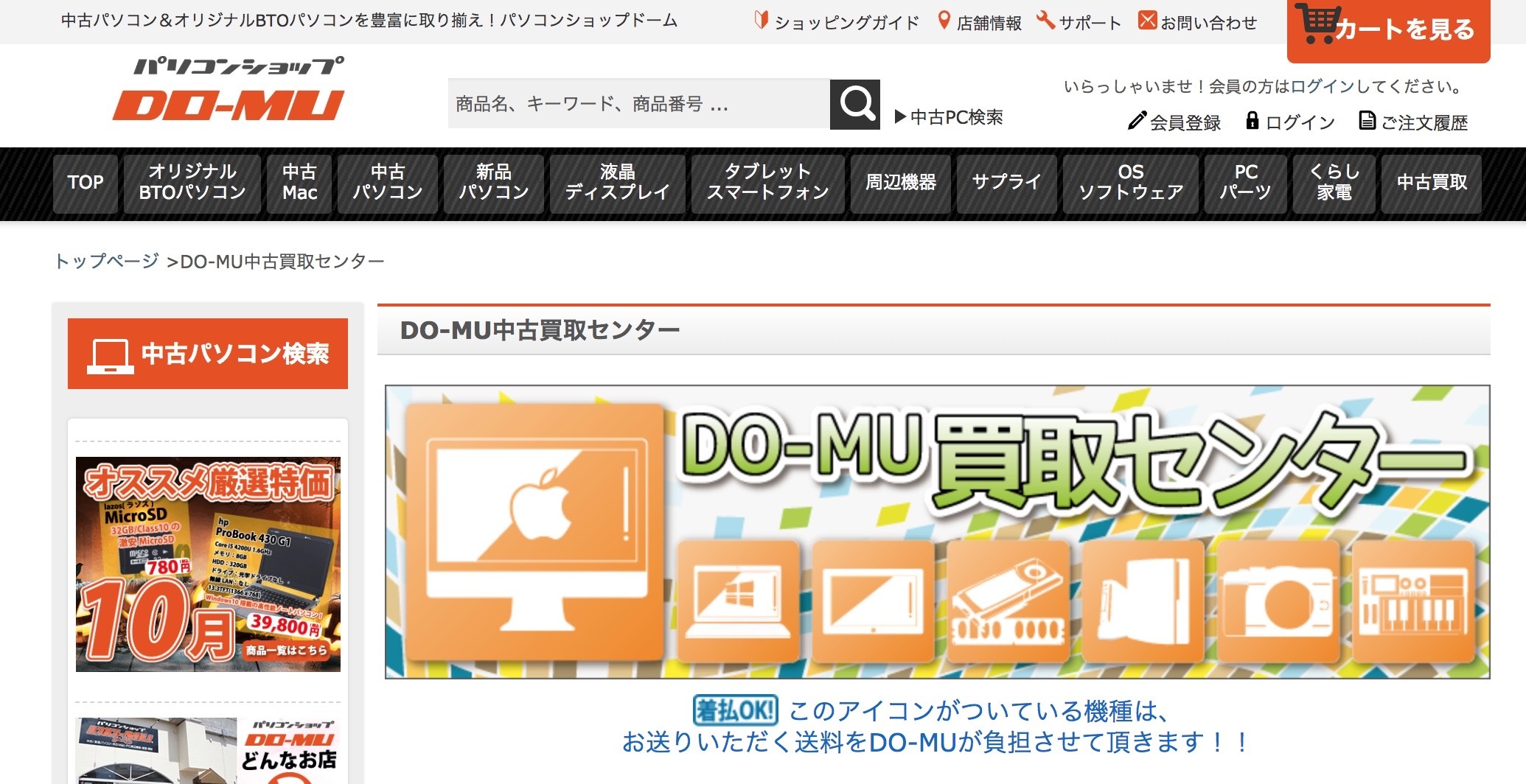Click the Windows laptop icon in banner

click(x=739, y=600)
